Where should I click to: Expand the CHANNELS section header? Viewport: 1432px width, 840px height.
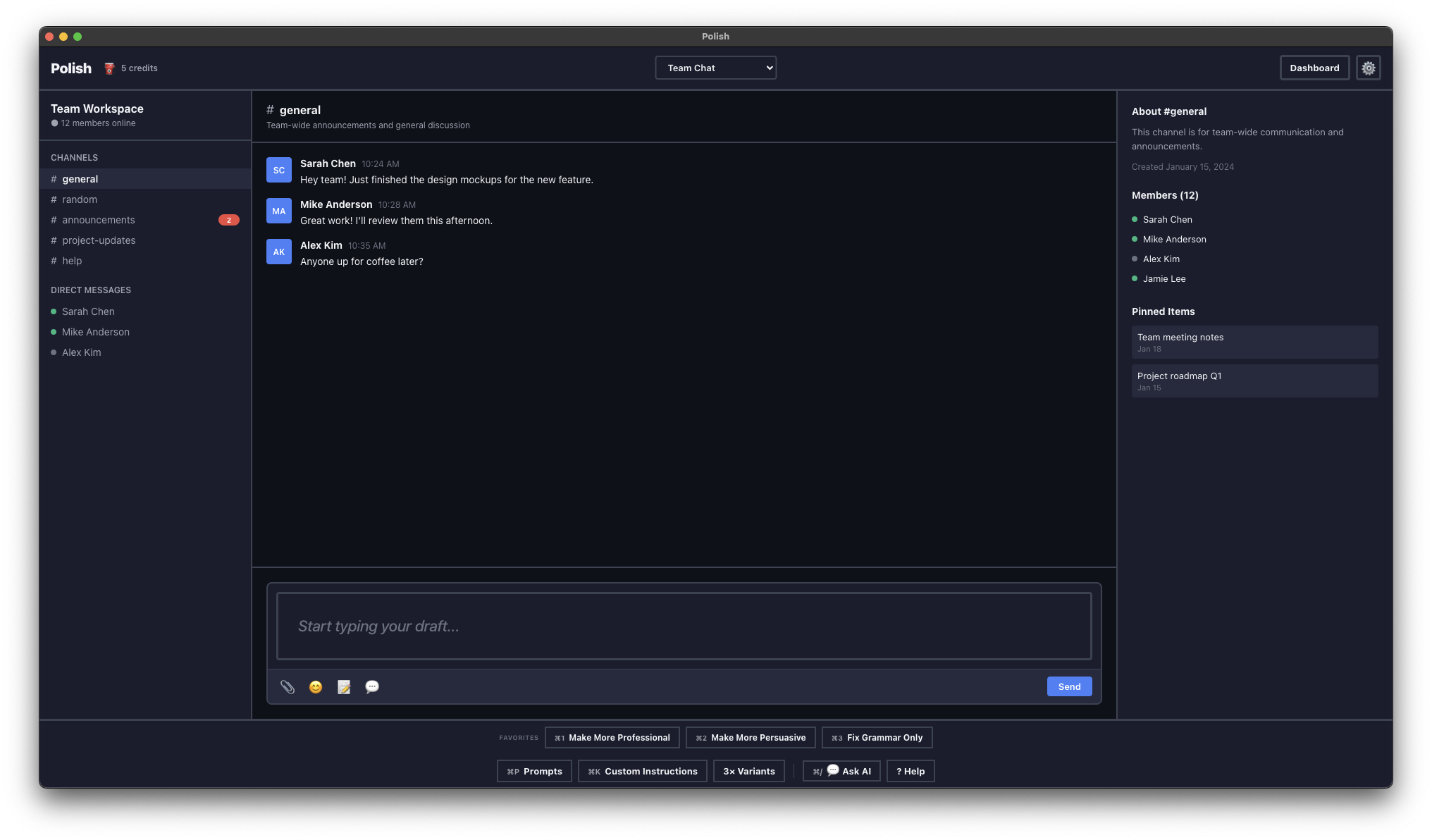pos(73,157)
